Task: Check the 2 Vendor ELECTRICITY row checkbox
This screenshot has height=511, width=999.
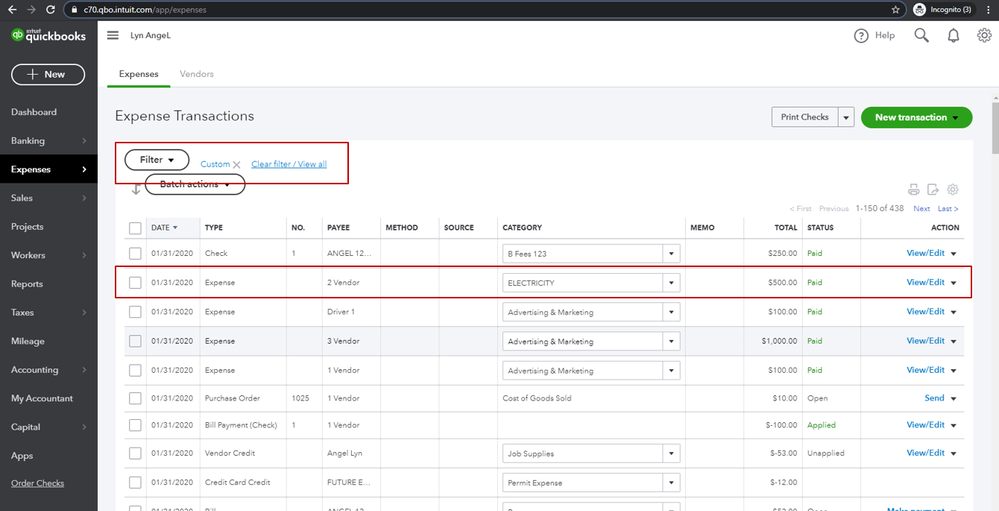Action: [135, 283]
